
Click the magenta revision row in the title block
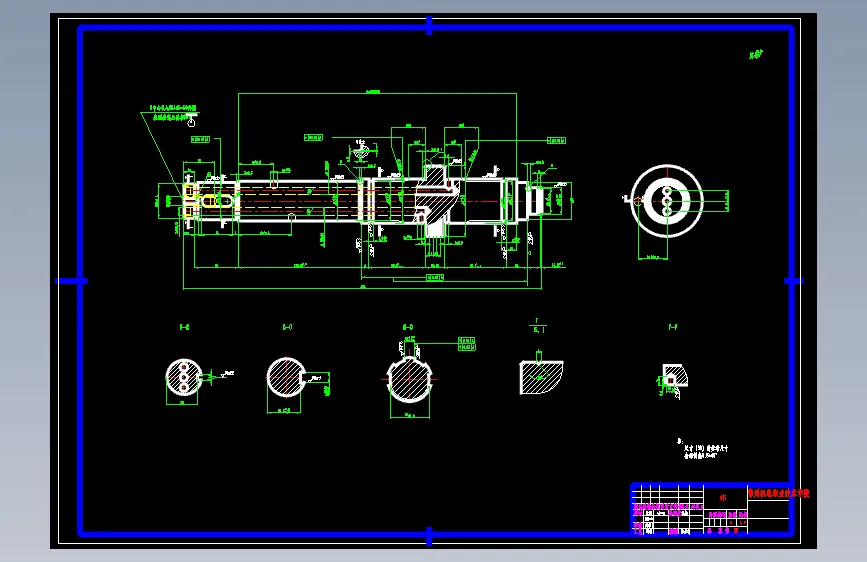(x=667, y=507)
